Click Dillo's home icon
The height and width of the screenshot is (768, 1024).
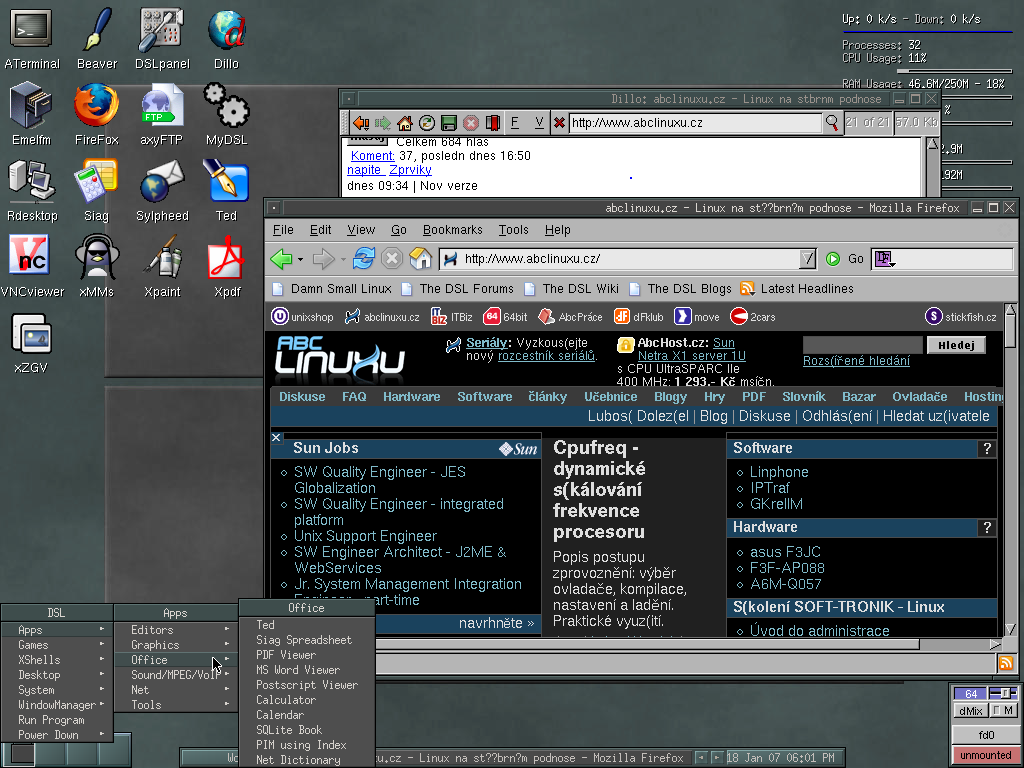(405, 123)
